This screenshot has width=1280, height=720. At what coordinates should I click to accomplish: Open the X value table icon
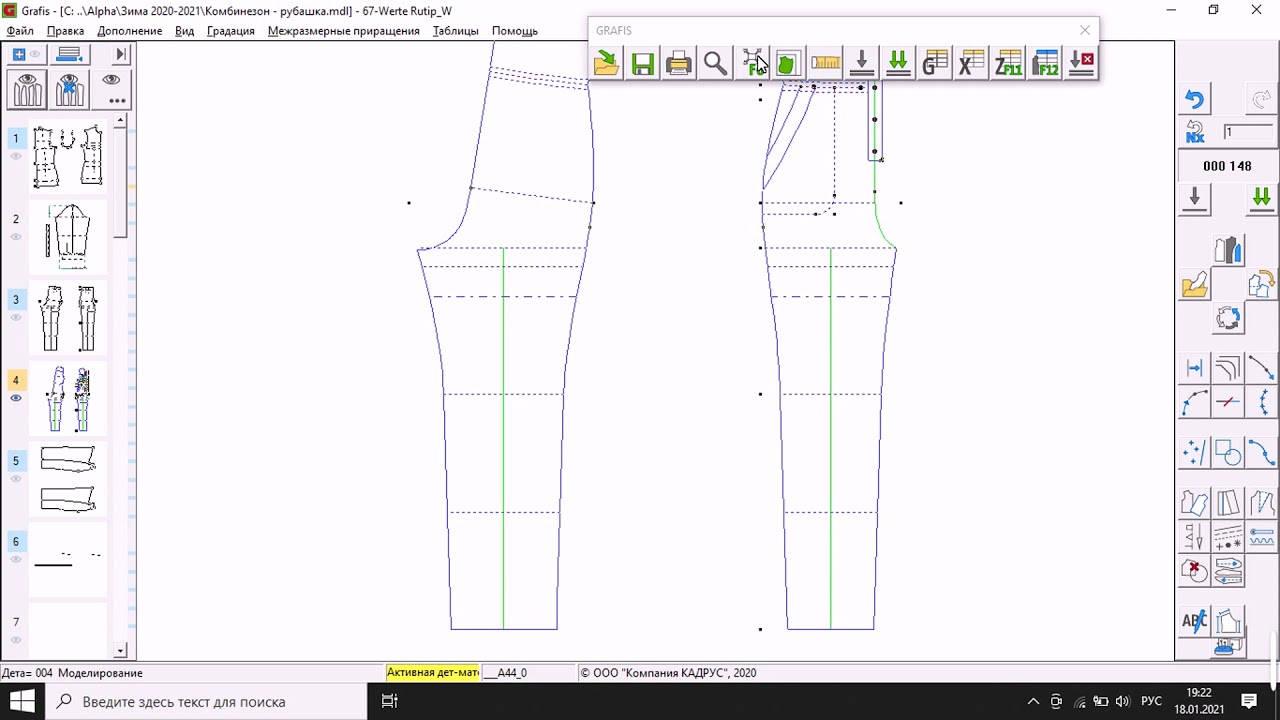coord(971,64)
